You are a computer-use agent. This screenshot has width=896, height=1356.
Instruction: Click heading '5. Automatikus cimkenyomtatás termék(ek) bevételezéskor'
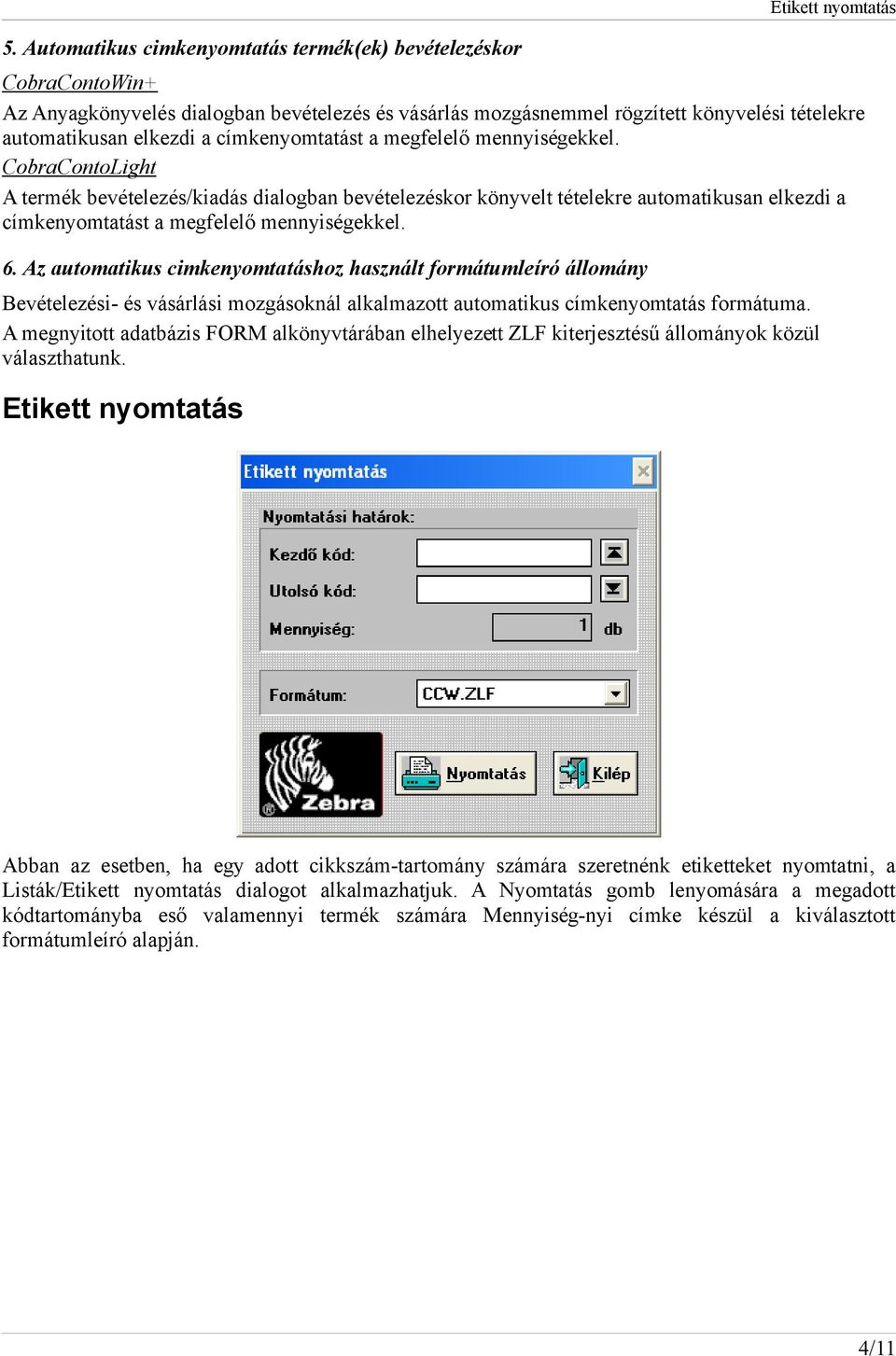coord(262,48)
